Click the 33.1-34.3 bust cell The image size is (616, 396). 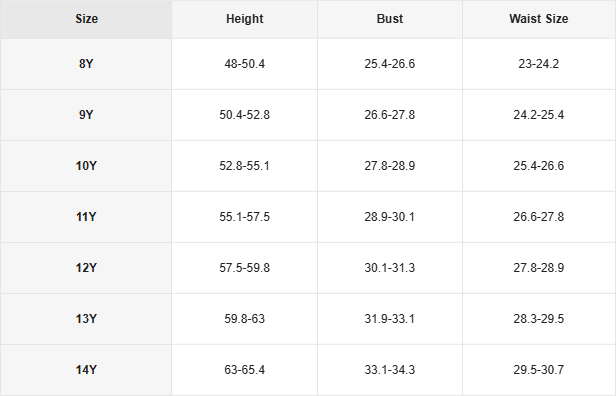pyautogui.click(x=390, y=370)
